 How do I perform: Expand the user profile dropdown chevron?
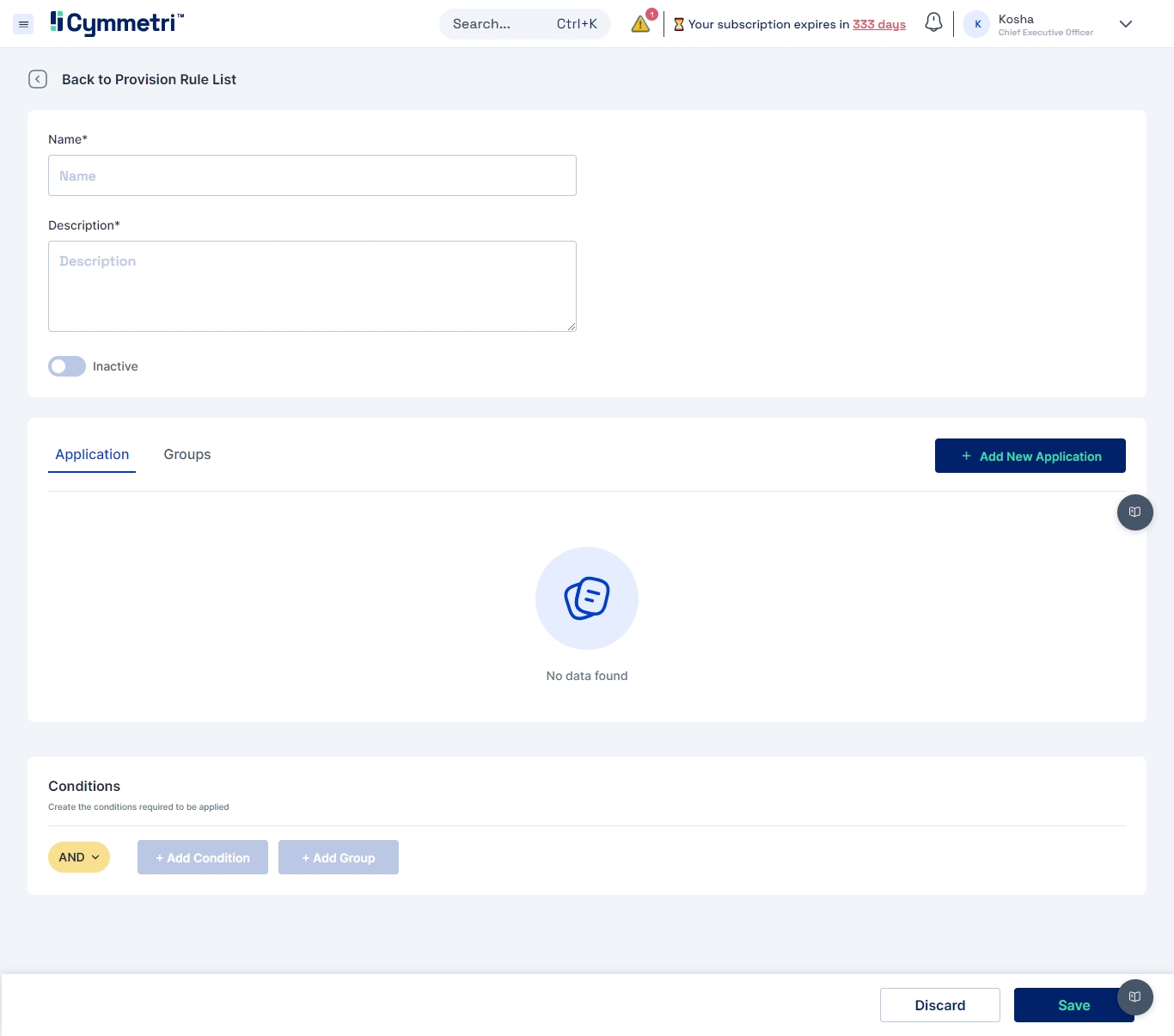(1126, 24)
